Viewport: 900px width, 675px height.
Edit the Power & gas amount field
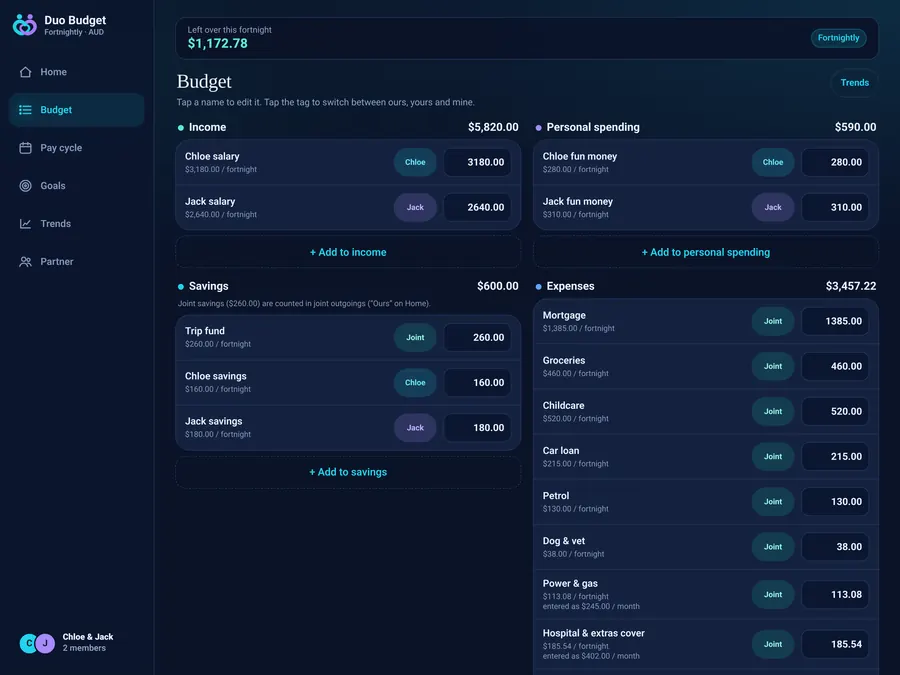tap(835, 595)
